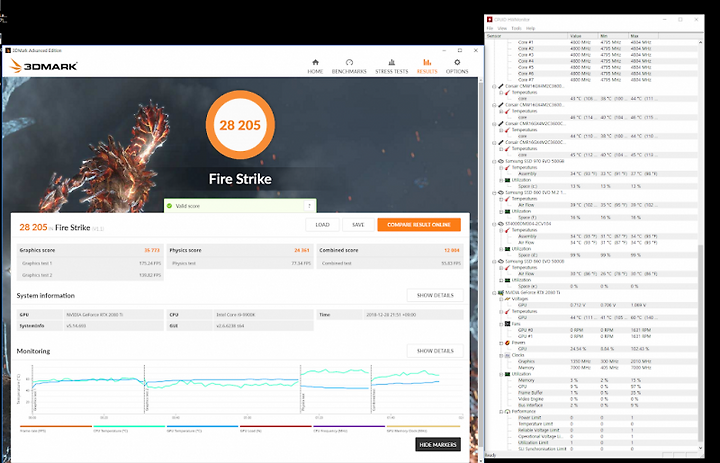Image resolution: width=720 pixels, height=463 pixels.
Task: Click the GPU Clocks category icon
Action: 507,355
